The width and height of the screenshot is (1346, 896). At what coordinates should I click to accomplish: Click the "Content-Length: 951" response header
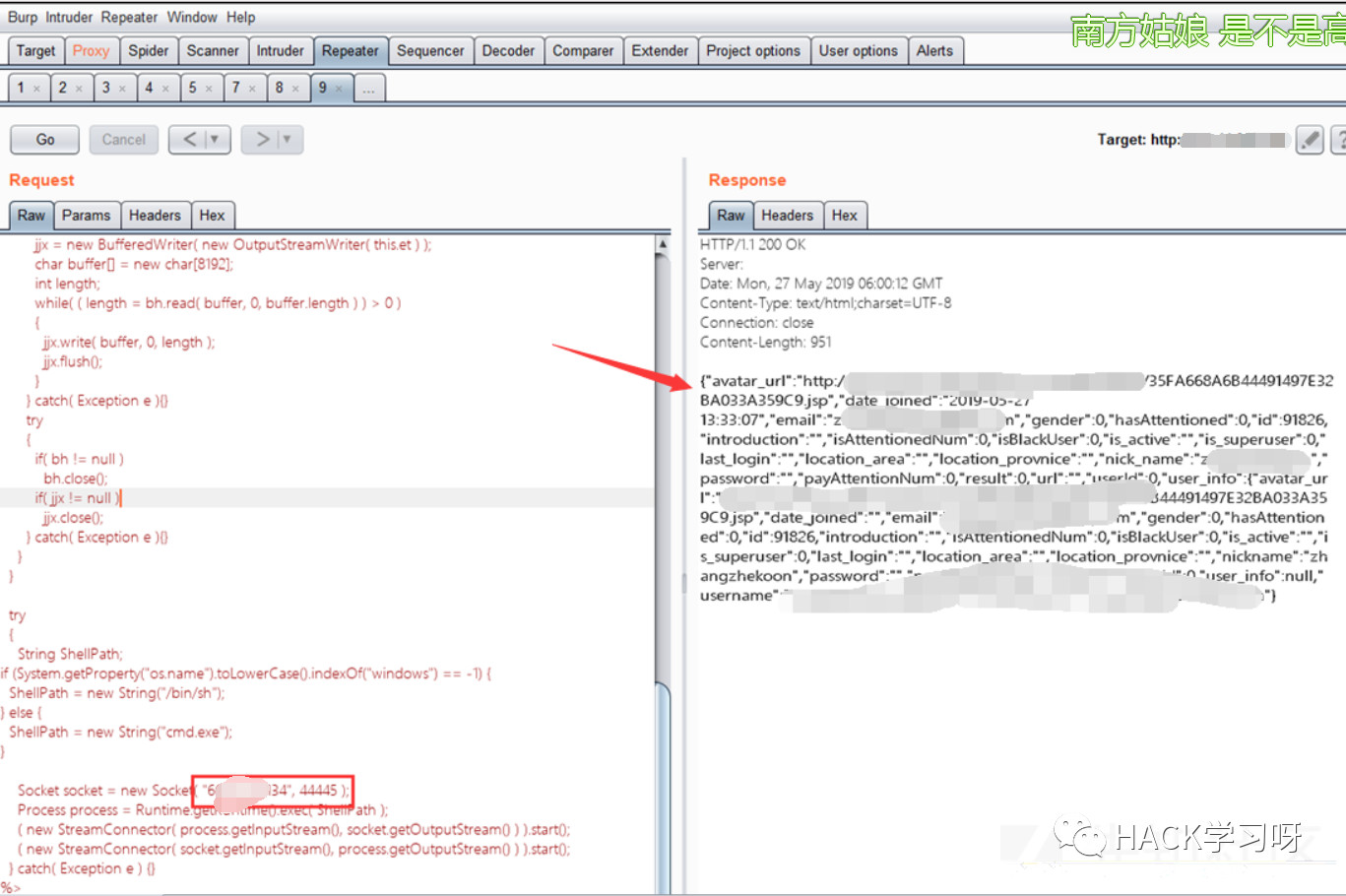766,342
